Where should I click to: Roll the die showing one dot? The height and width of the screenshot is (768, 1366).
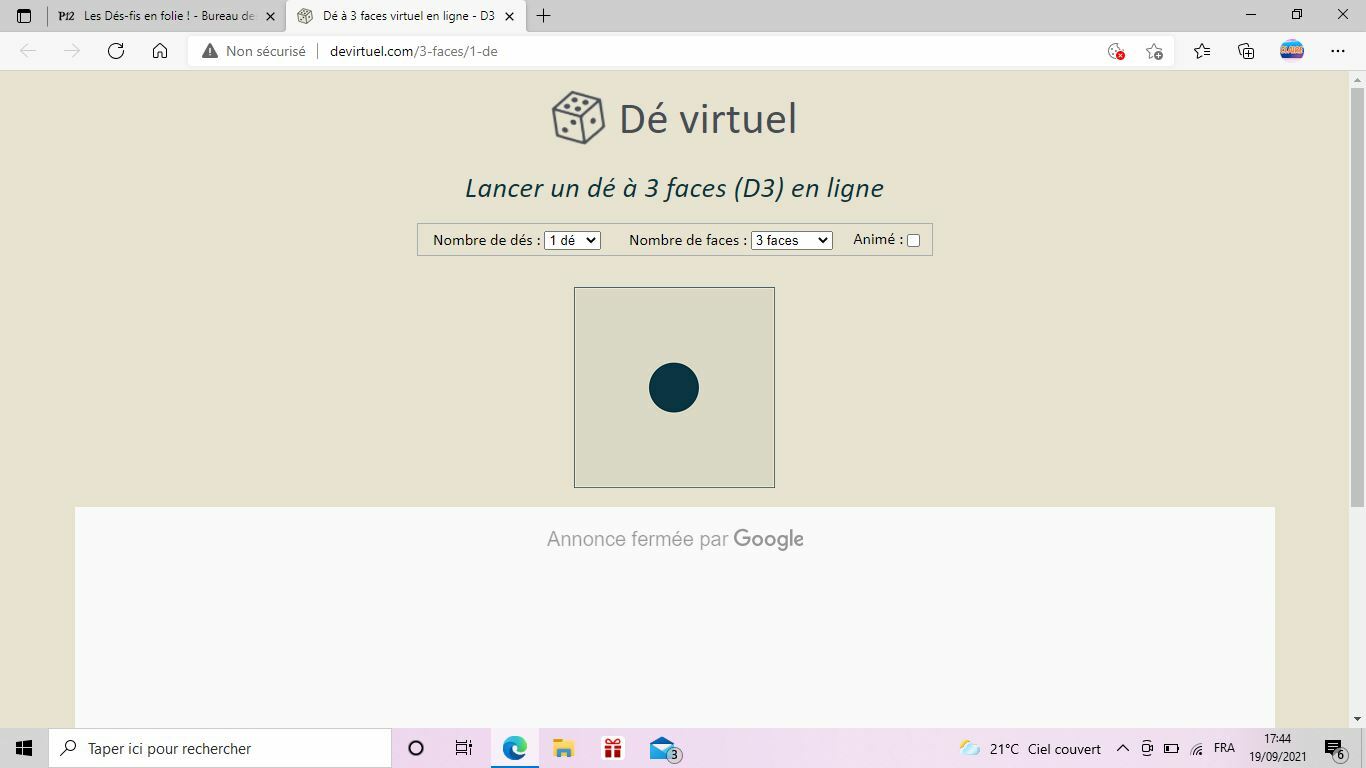[x=674, y=388]
